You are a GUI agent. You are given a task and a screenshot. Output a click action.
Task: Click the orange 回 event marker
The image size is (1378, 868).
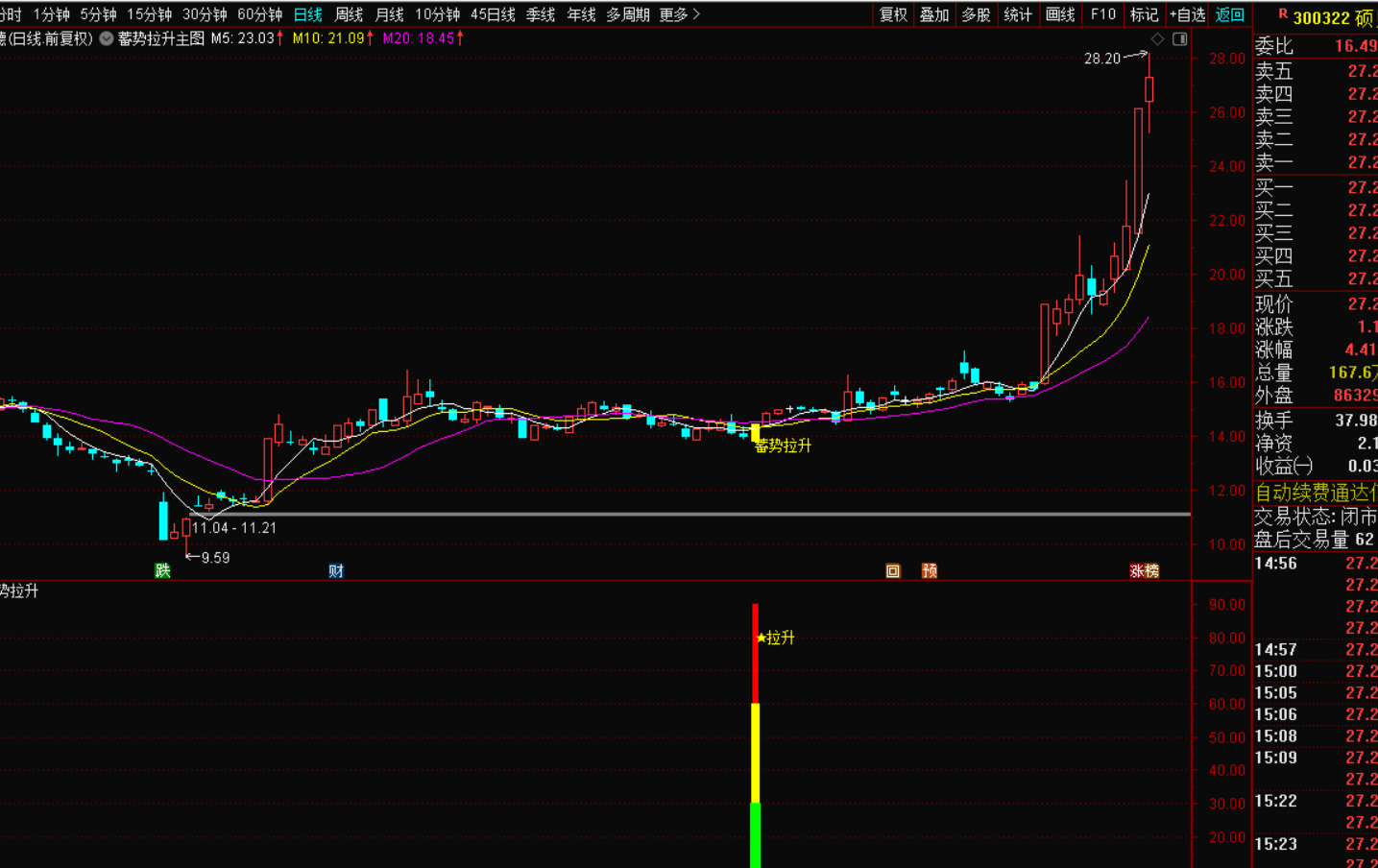pyautogui.click(x=893, y=571)
